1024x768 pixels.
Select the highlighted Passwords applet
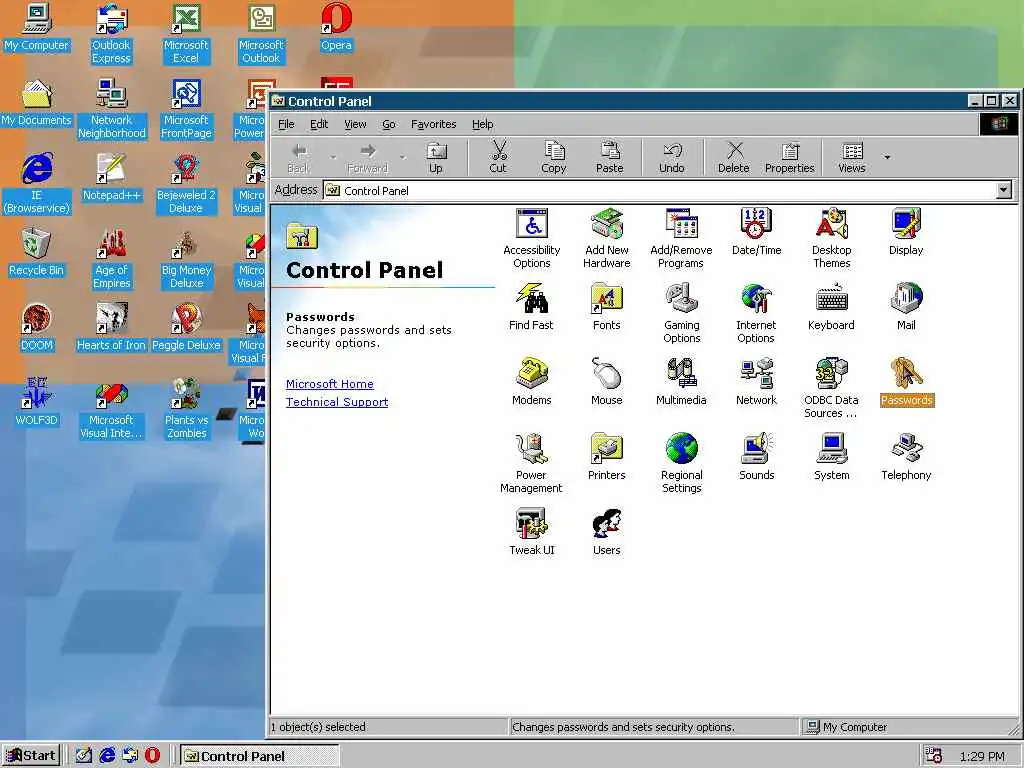(x=906, y=382)
